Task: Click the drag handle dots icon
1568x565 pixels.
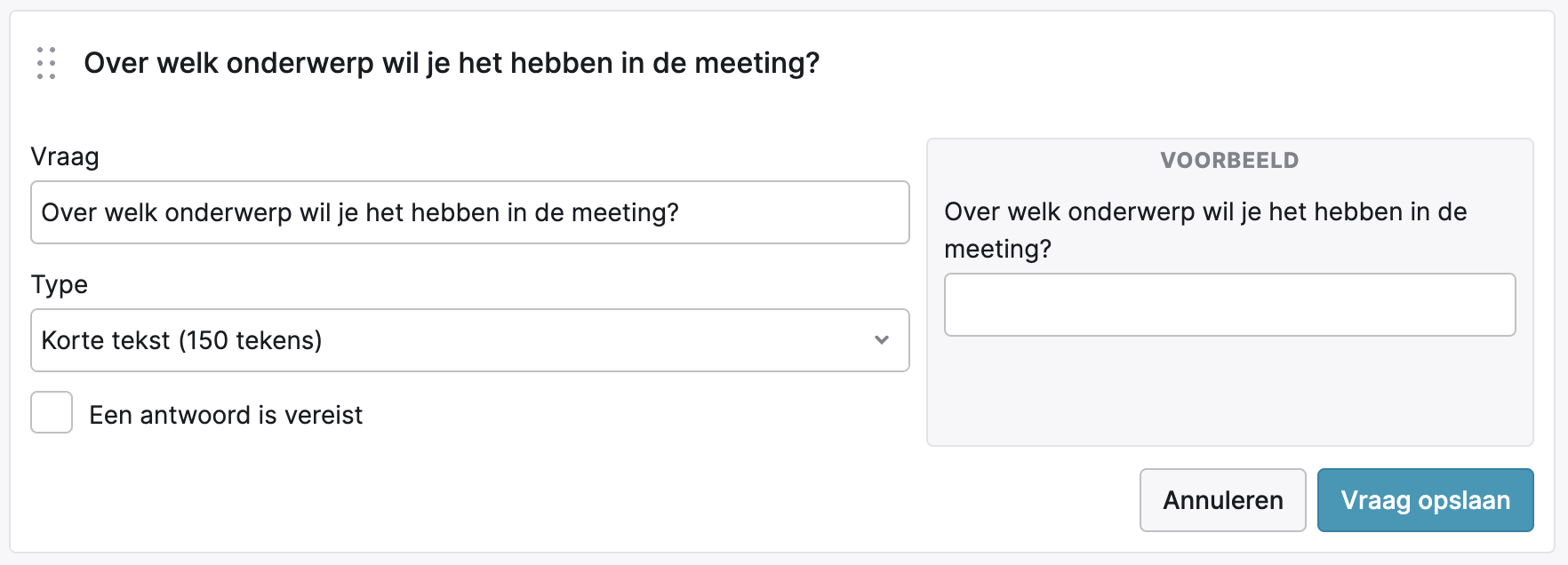Action: click(46, 63)
